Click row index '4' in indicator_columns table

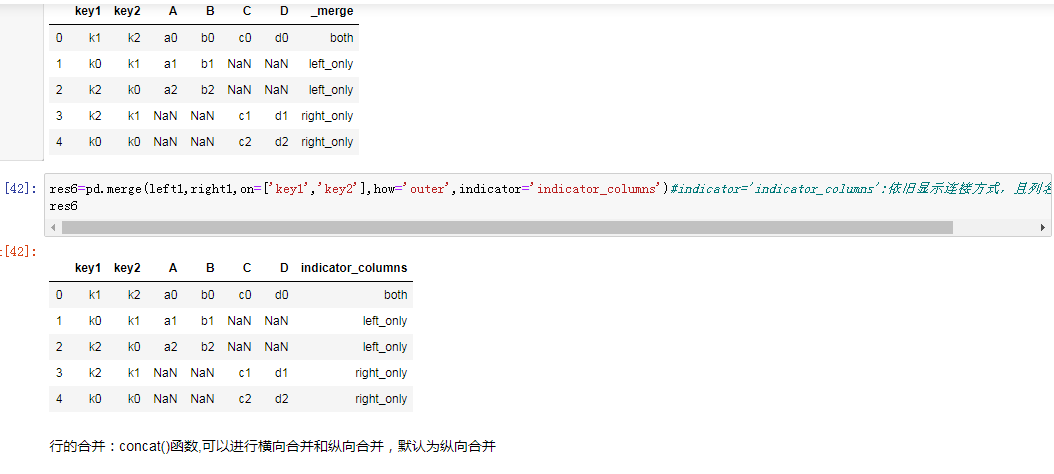[59, 399]
